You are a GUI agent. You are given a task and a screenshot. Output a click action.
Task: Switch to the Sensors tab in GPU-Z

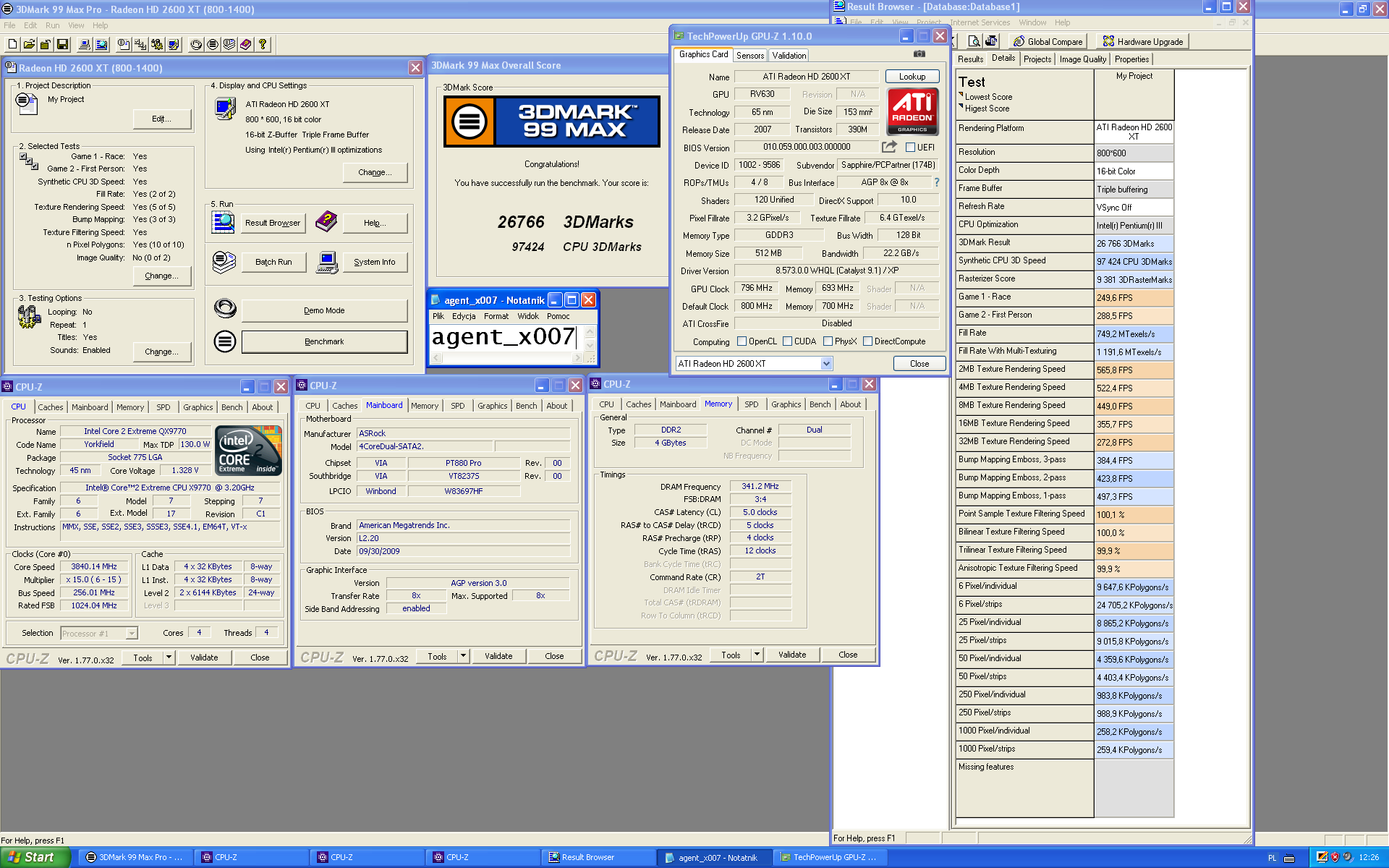point(750,56)
